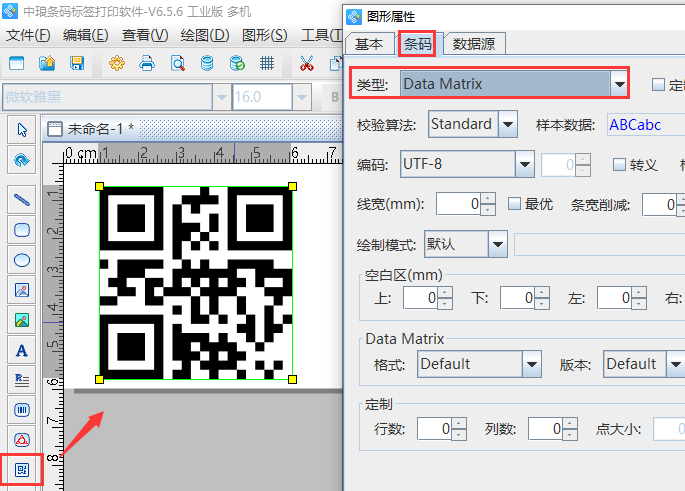Open the 类型 Data Matrix dropdown
The height and width of the screenshot is (491, 685).
click(x=619, y=83)
